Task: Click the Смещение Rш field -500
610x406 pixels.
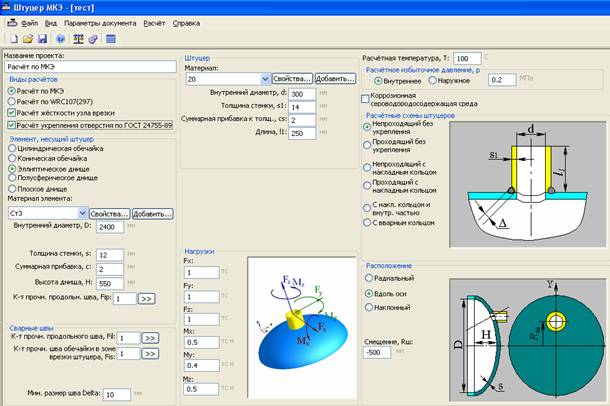Action: (377, 353)
